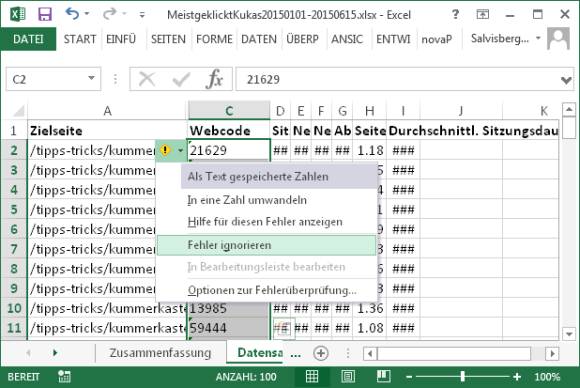This screenshot has width=580, height=388.
Task: Adjust the zoom slider handle
Action: [x=462, y=377]
